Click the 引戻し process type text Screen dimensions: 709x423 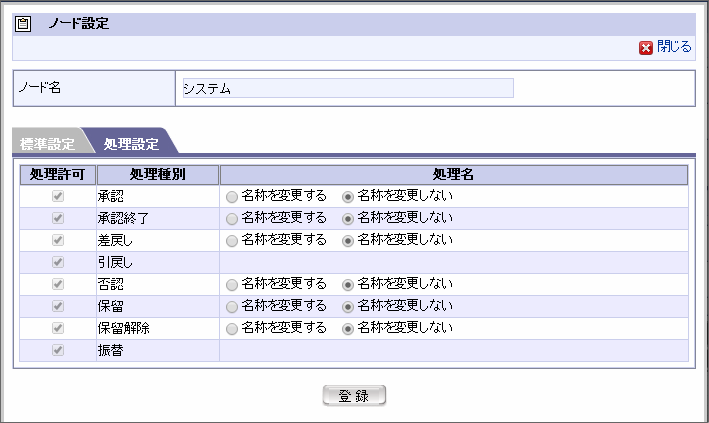pos(115,262)
